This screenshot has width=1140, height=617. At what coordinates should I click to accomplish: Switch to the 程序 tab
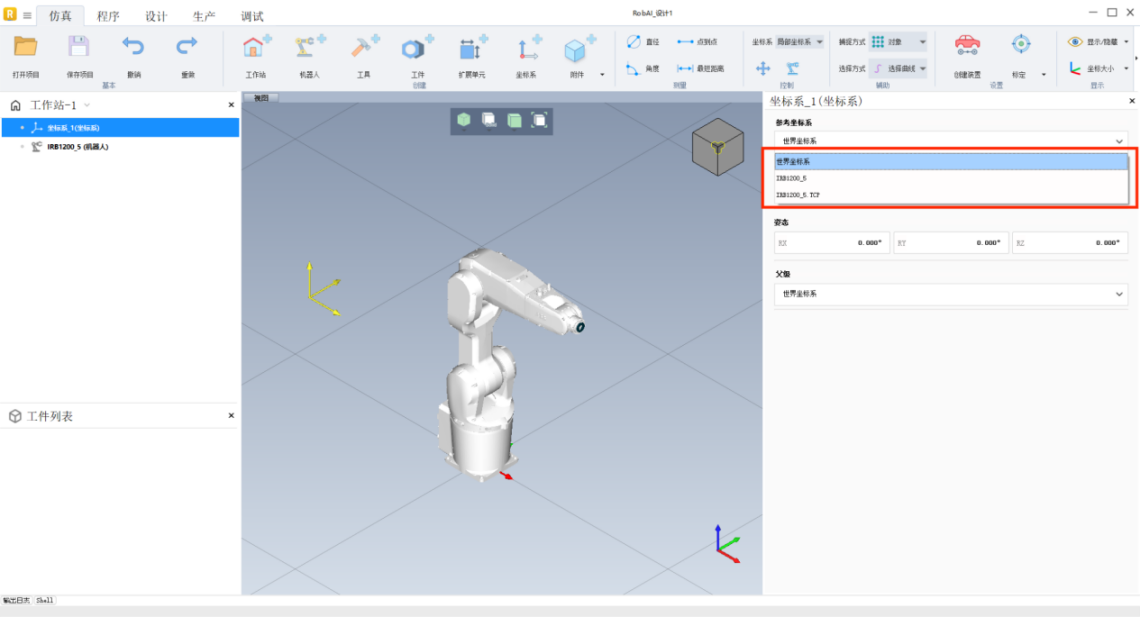point(108,16)
